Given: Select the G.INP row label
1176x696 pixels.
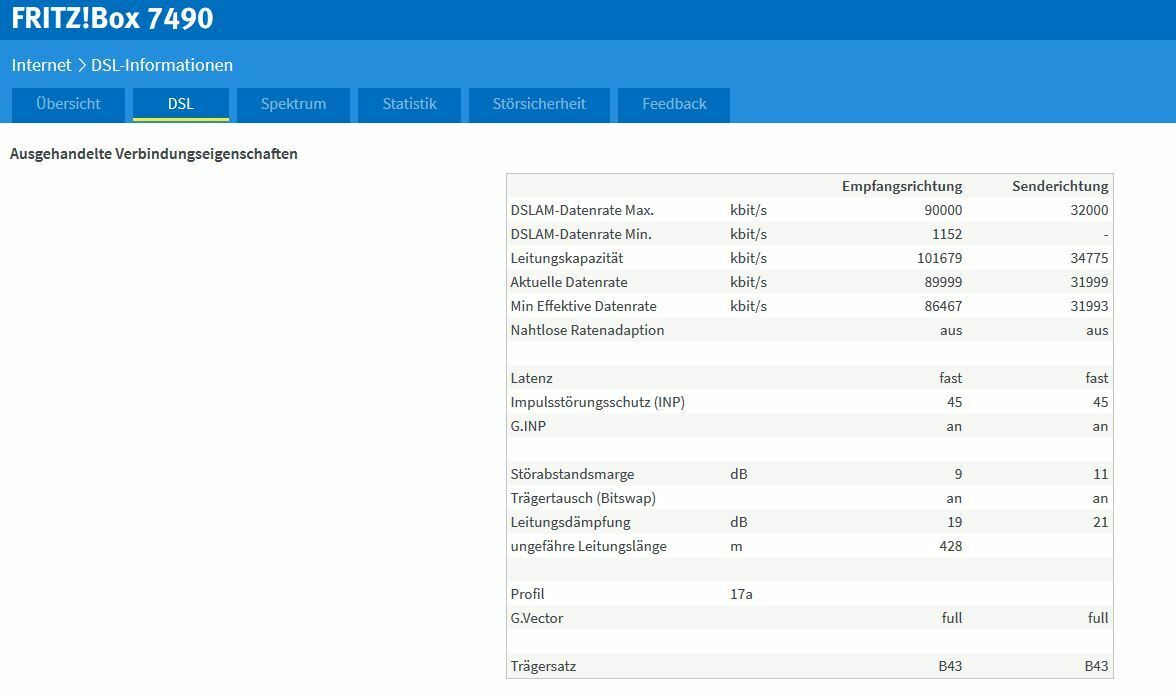Looking at the screenshot, I should click(x=528, y=426).
